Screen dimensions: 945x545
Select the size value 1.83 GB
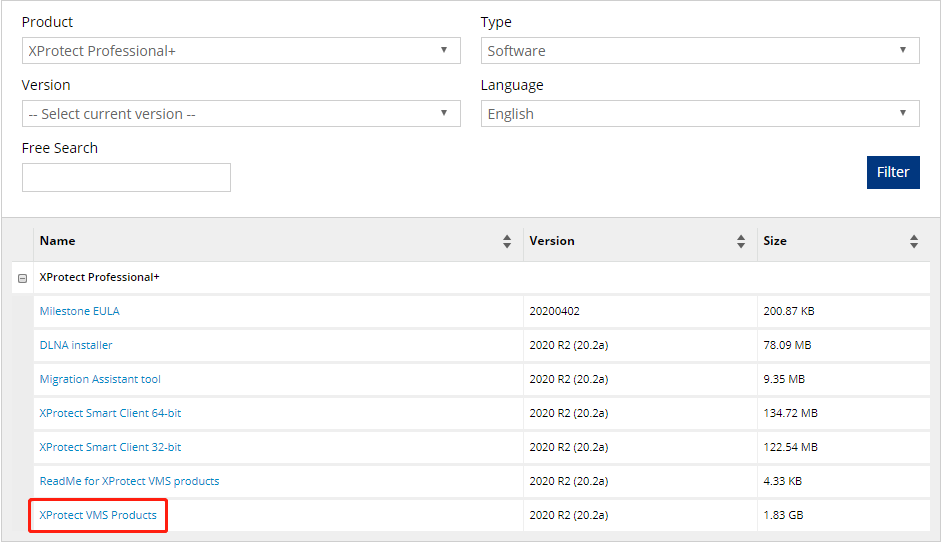point(783,515)
